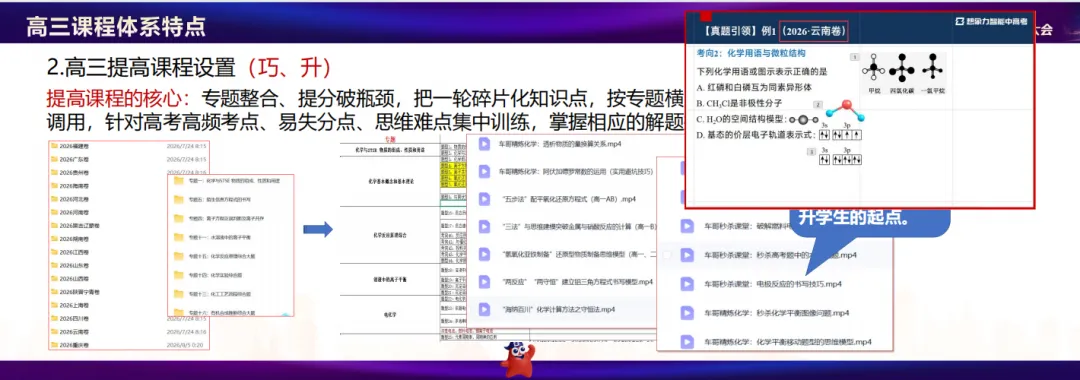The width and height of the screenshot is (1080, 380).
Task: Select the 专题十三 folder name
Action: (x=221, y=295)
